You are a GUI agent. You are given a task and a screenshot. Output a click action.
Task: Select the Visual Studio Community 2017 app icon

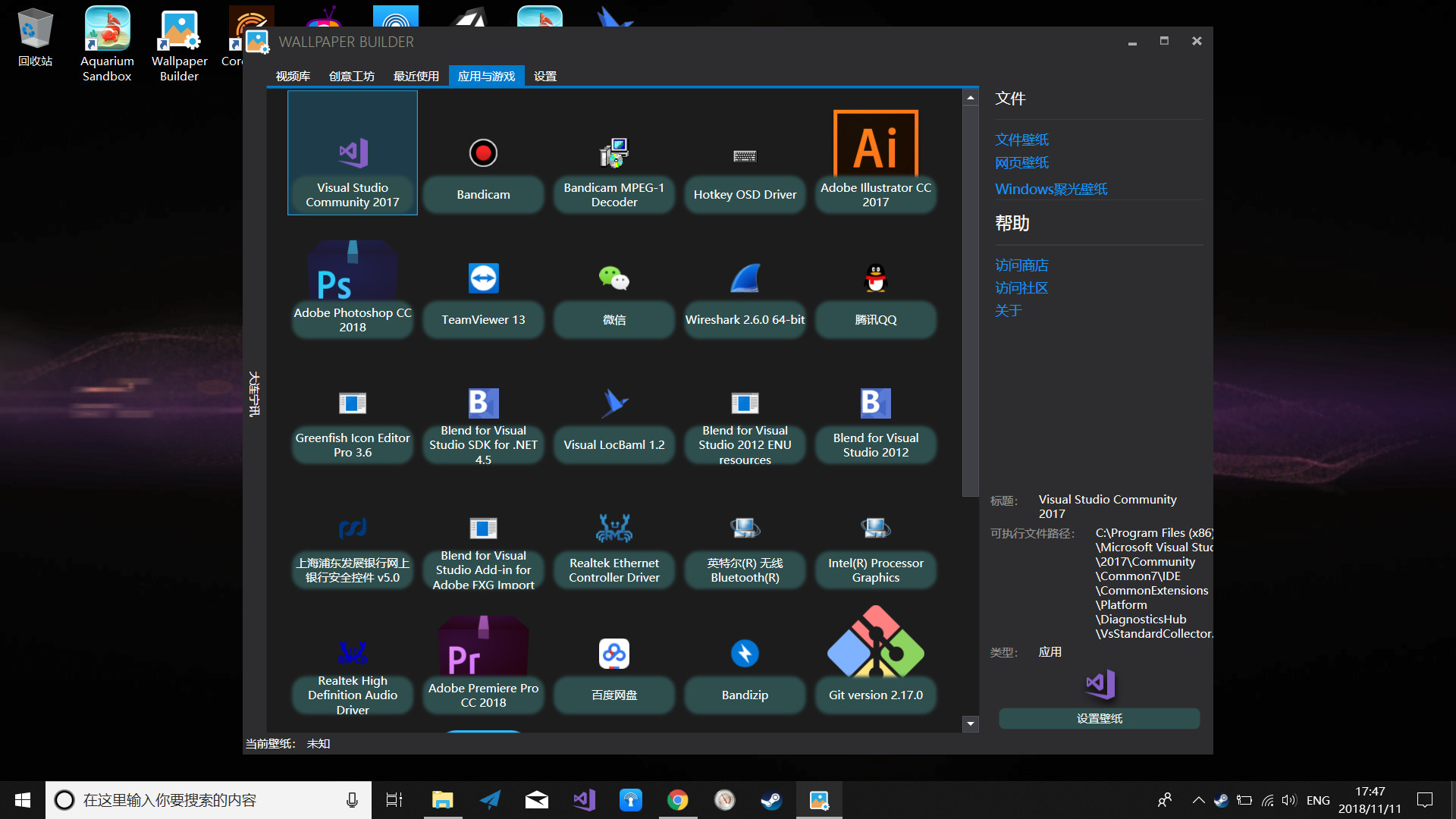352,152
